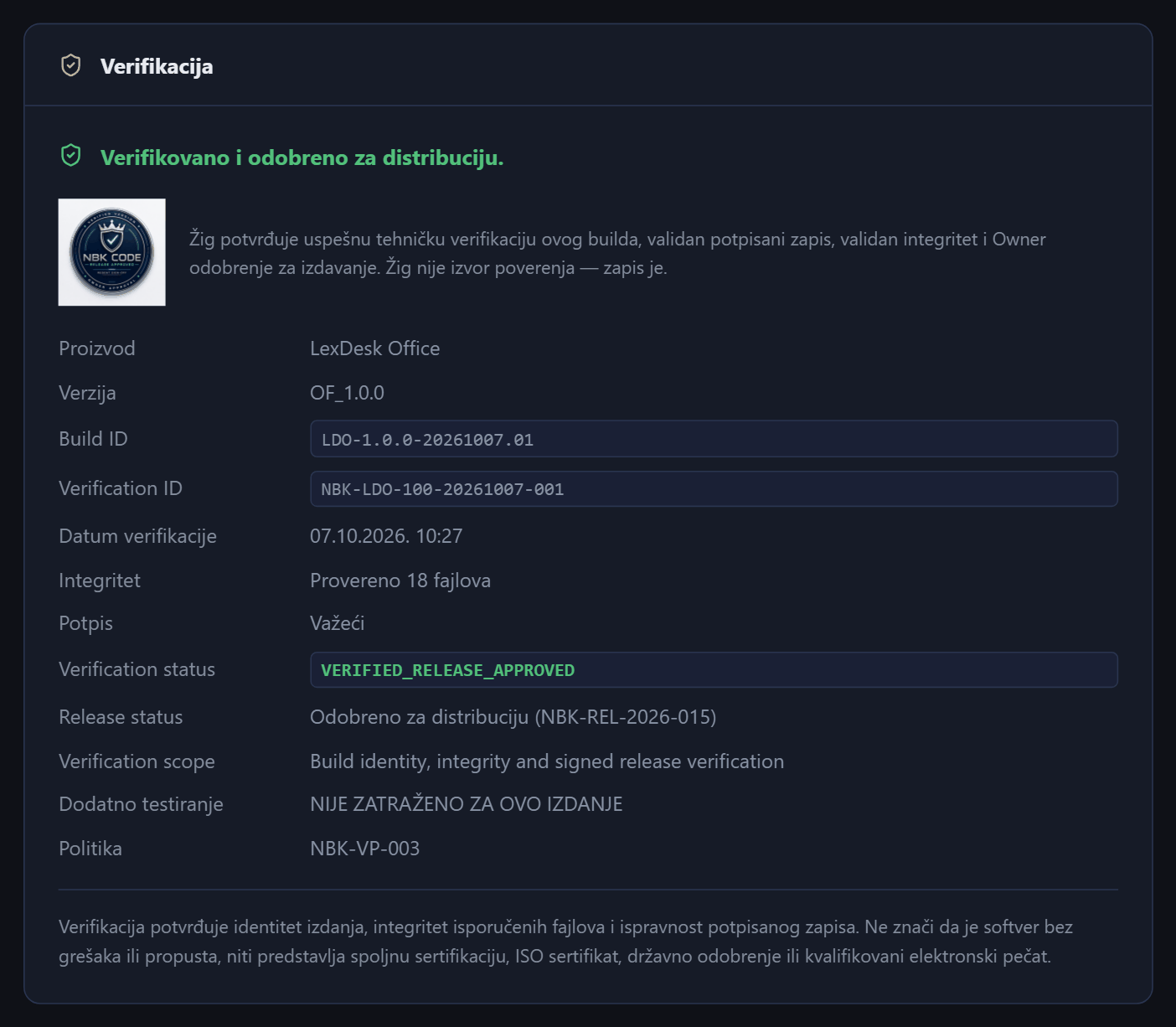Click scope value Build identity, integrity and signed release

[547, 761]
